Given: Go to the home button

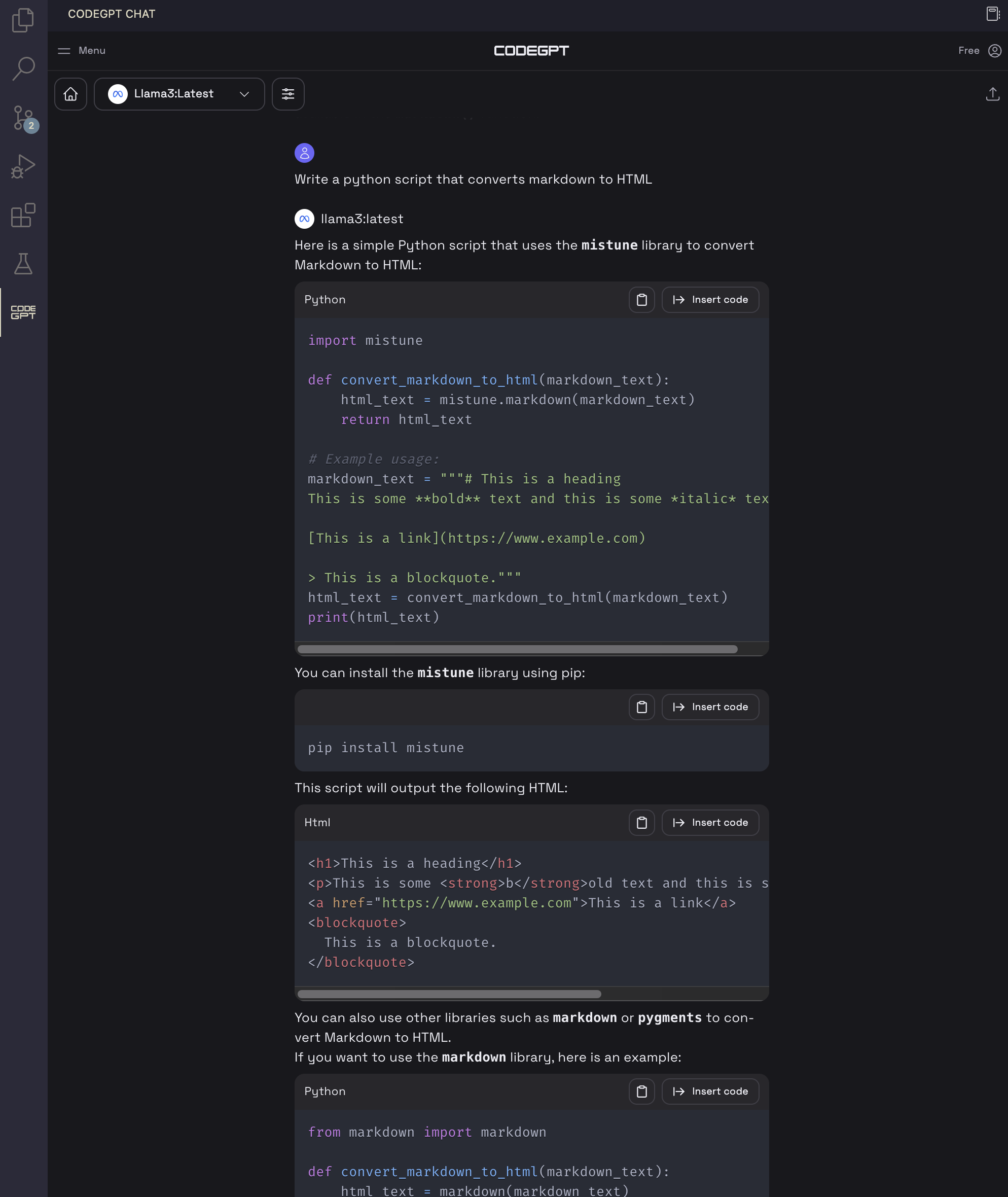Looking at the screenshot, I should point(71,94).
